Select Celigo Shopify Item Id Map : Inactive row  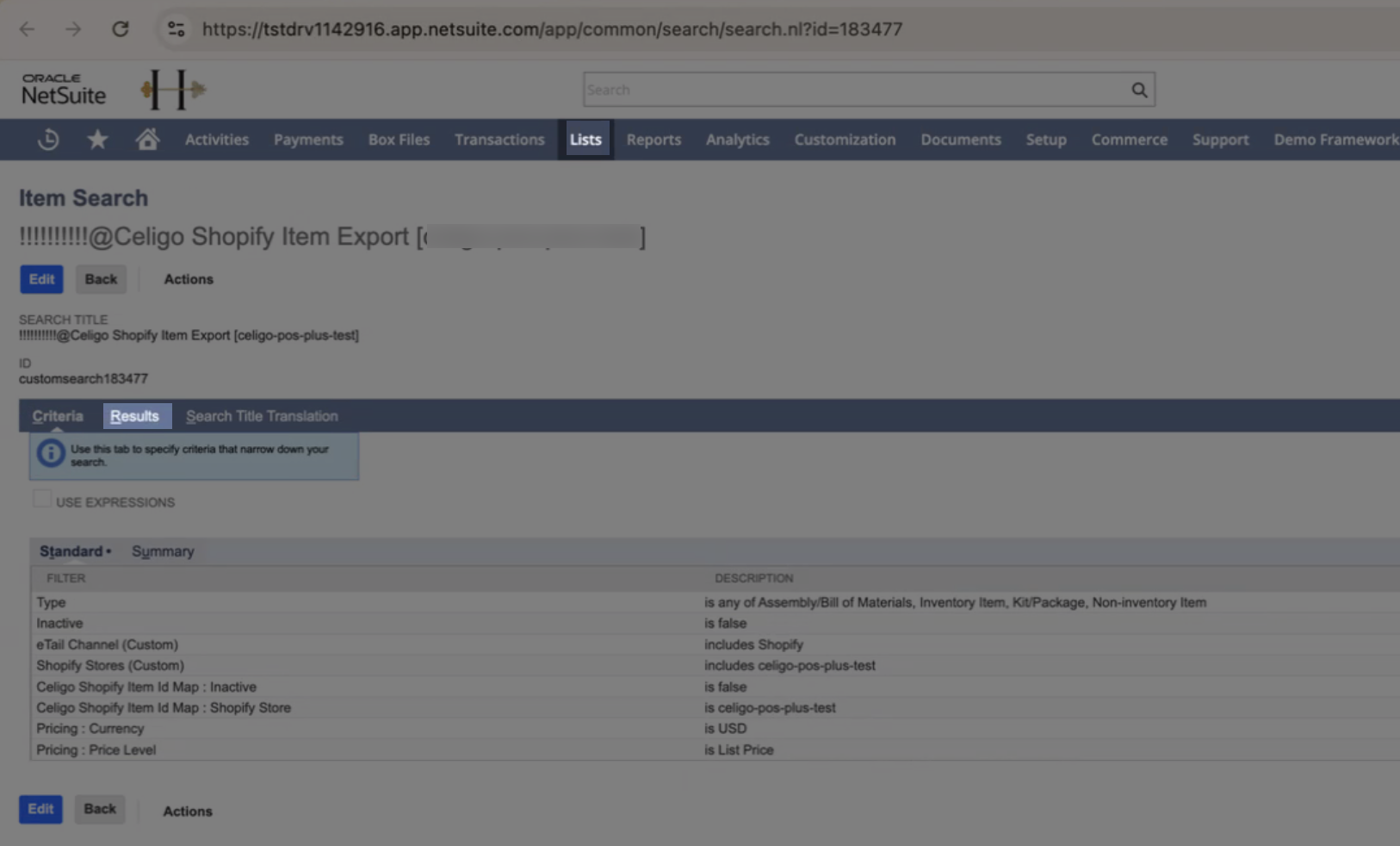(x=715, y=687)
